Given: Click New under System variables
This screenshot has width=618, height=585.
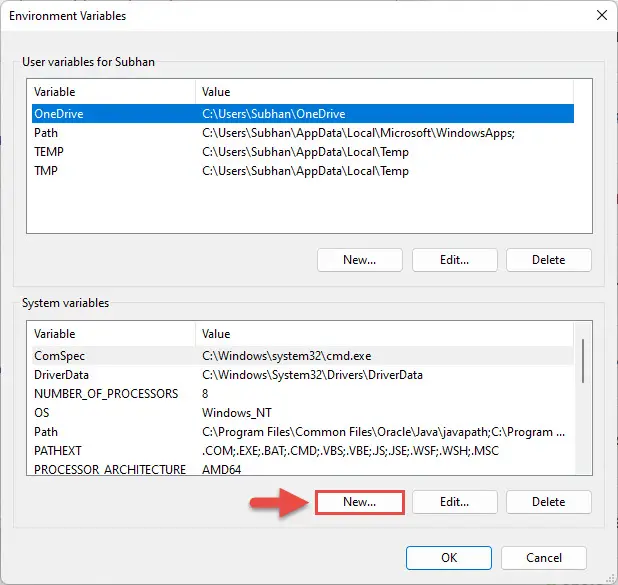Looking at the screenshot, I should (x=359, y=502).
